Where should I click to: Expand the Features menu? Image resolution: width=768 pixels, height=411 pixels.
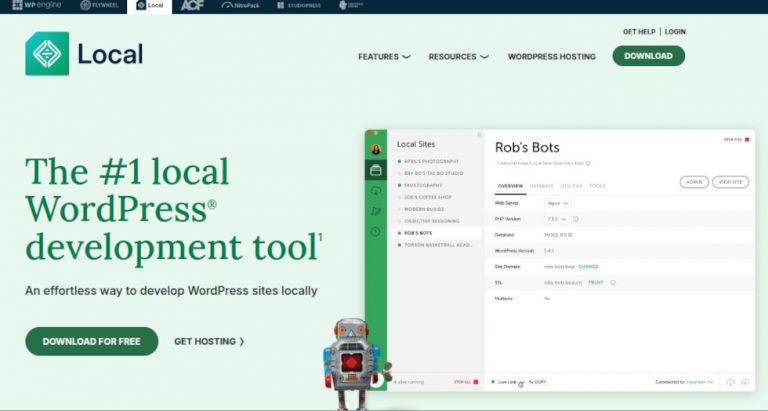tap(384, 57)
